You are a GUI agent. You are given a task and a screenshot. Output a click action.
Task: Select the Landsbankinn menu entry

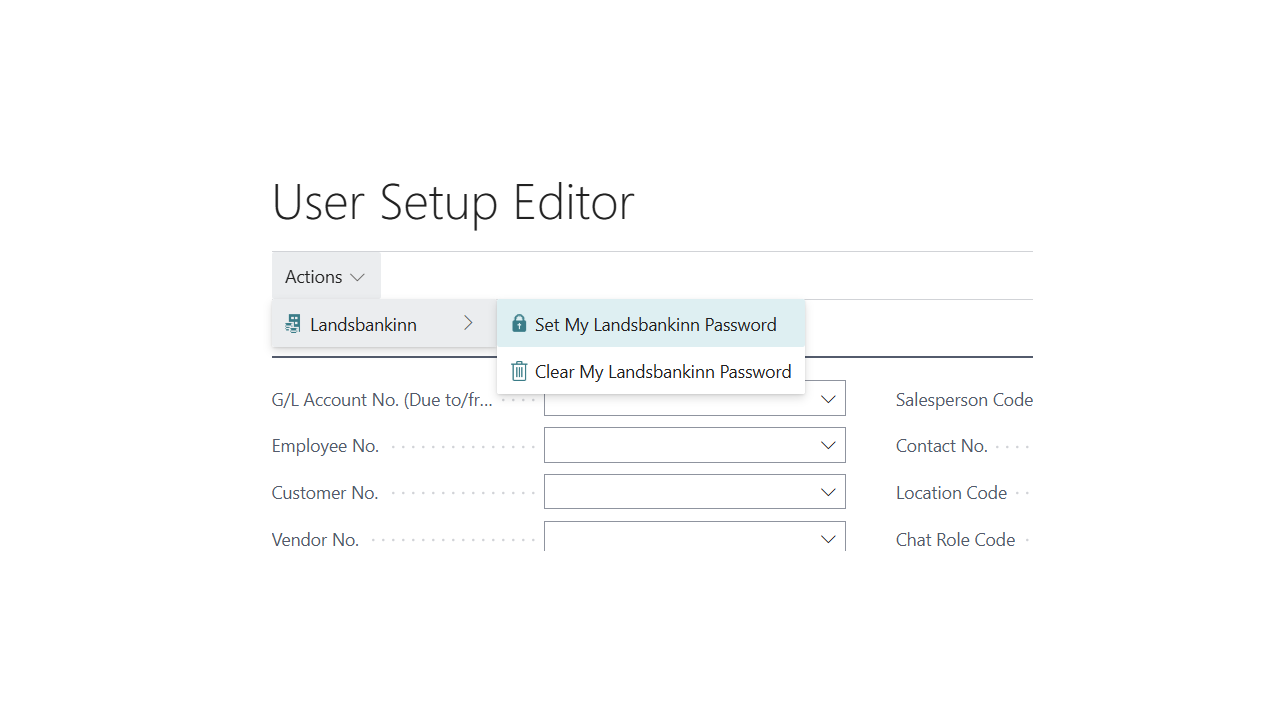click(384, 324)
